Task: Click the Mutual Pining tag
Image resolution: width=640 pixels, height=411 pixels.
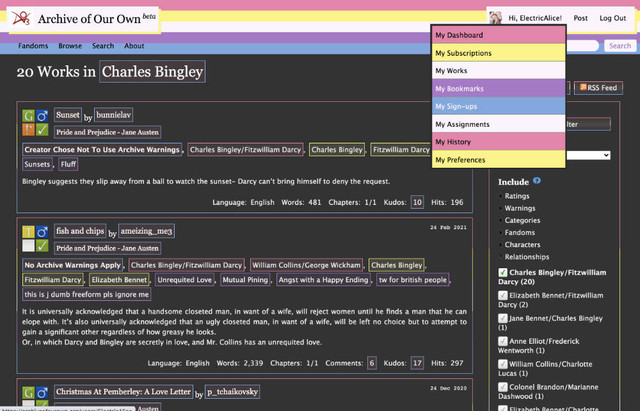Action: tap(245, 280)
